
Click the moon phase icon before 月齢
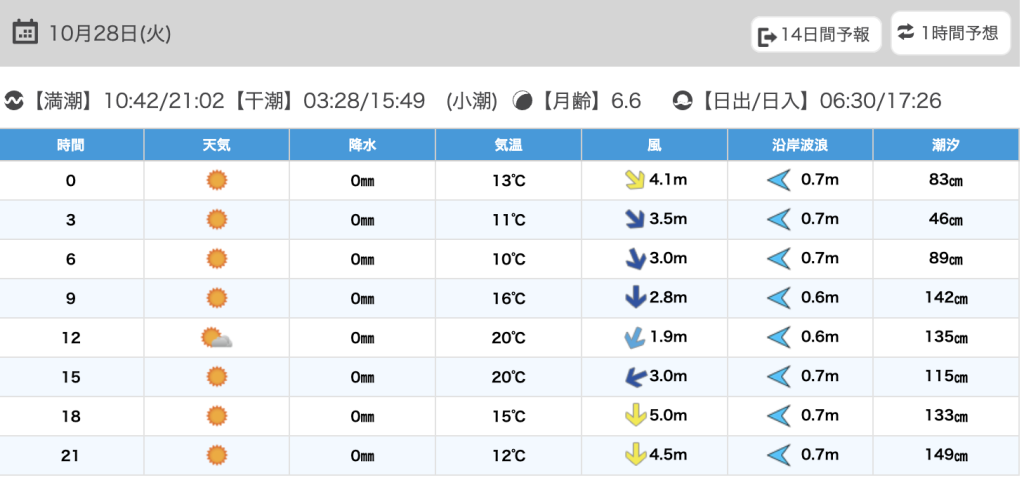click(522, 101)
